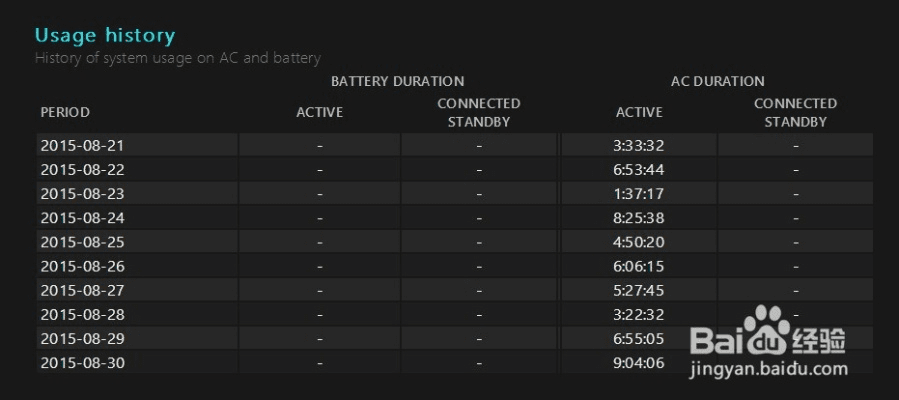Click AC active duration 8:25:38
899x400 pixels.
[639, 217]
